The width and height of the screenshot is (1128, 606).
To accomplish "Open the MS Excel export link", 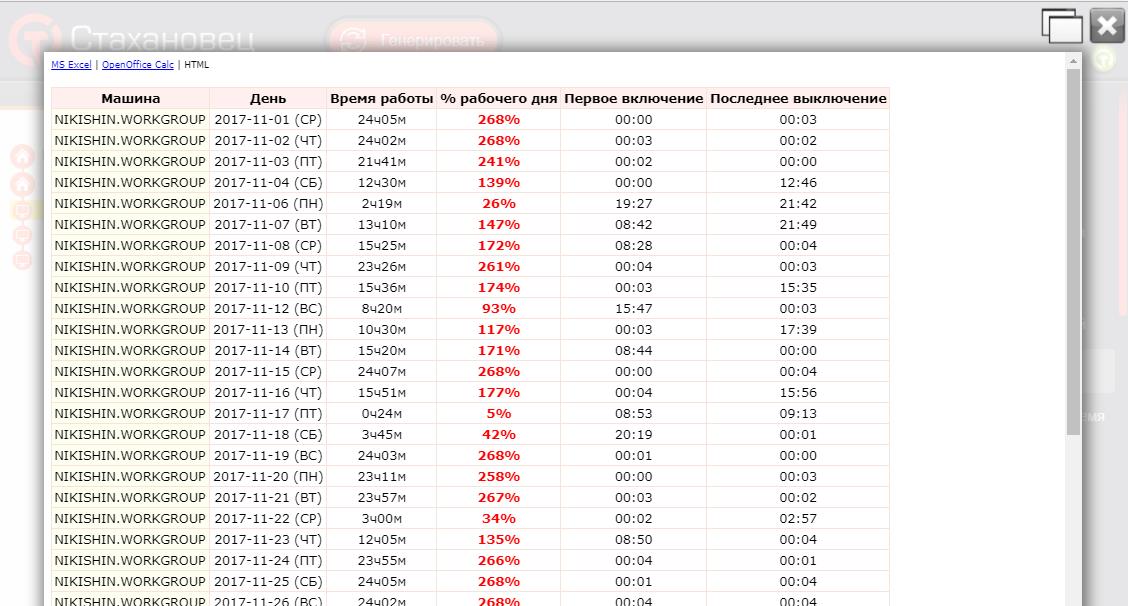I will point(71,65).
